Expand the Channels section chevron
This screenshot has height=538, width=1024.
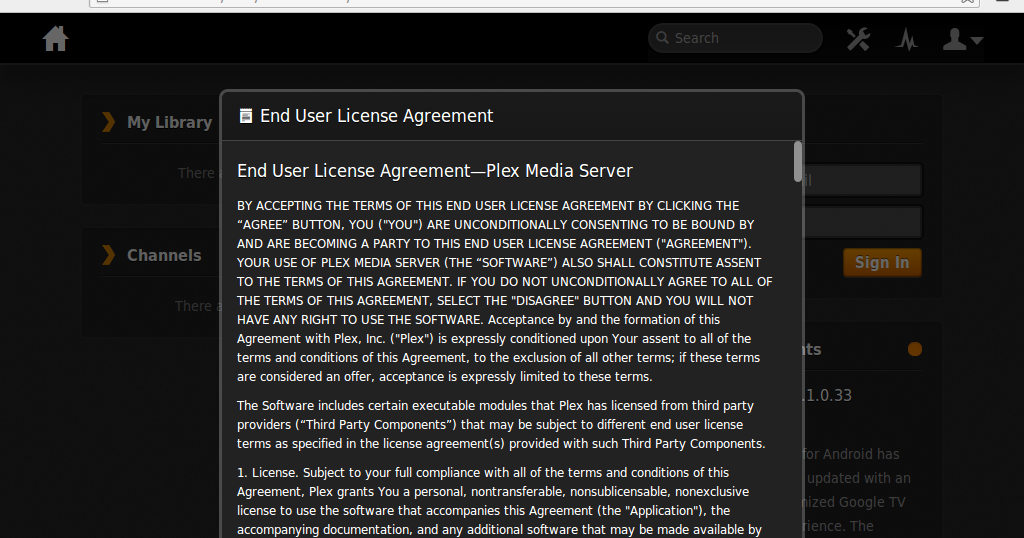pos(108,255)
